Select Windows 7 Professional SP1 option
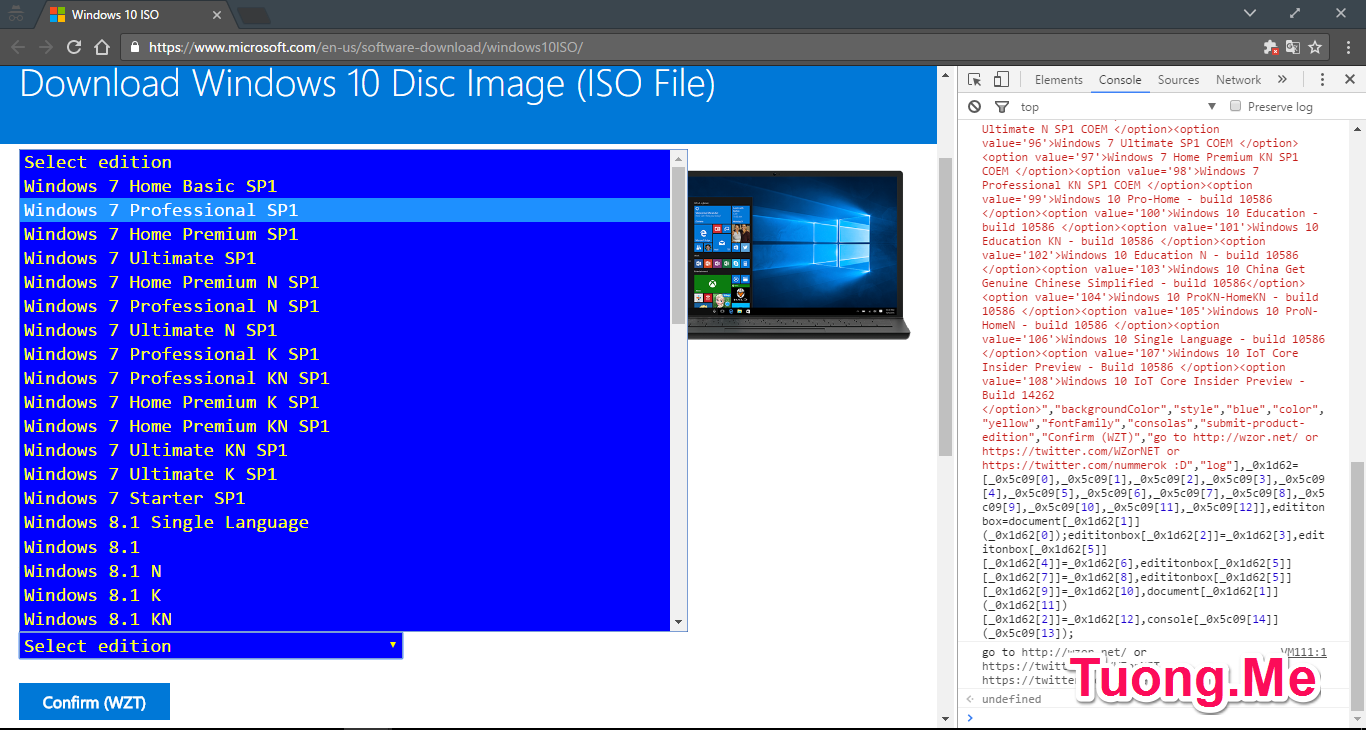This screenshot has height=730, width=1366. [x=345, y=210]
